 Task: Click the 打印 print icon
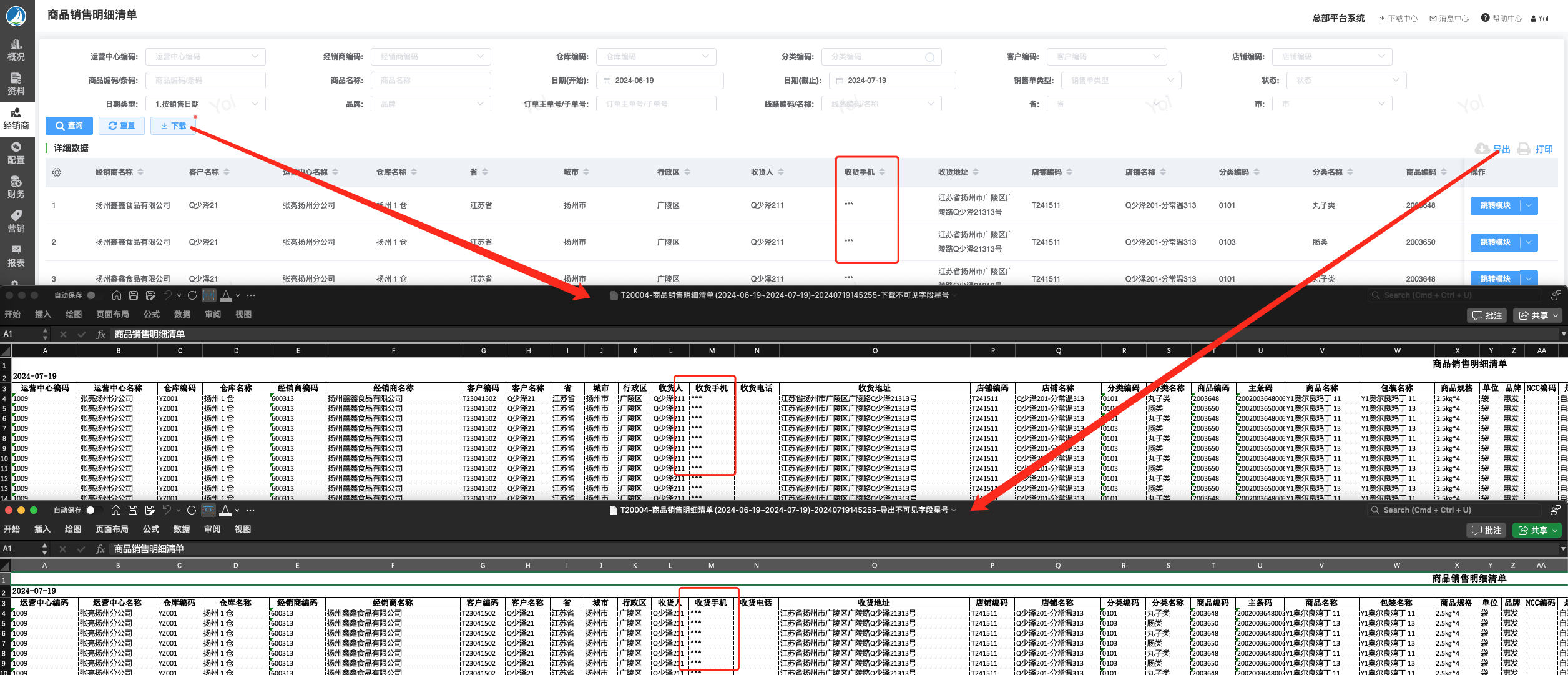[x=1524, y=149]
